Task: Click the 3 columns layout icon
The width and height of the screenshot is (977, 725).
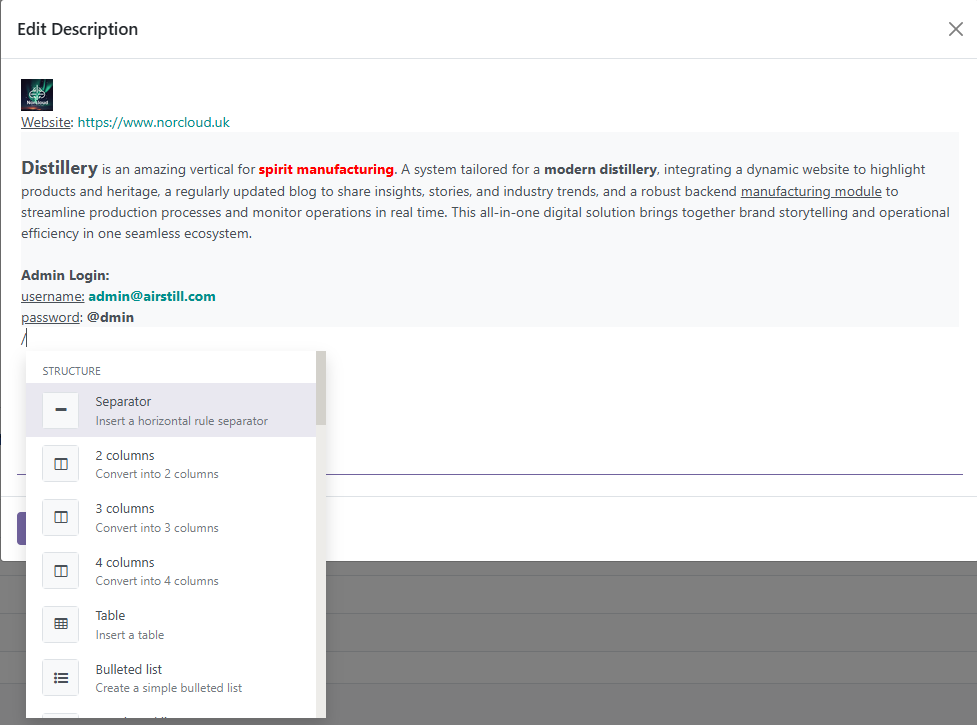Action: pos(60,518)
